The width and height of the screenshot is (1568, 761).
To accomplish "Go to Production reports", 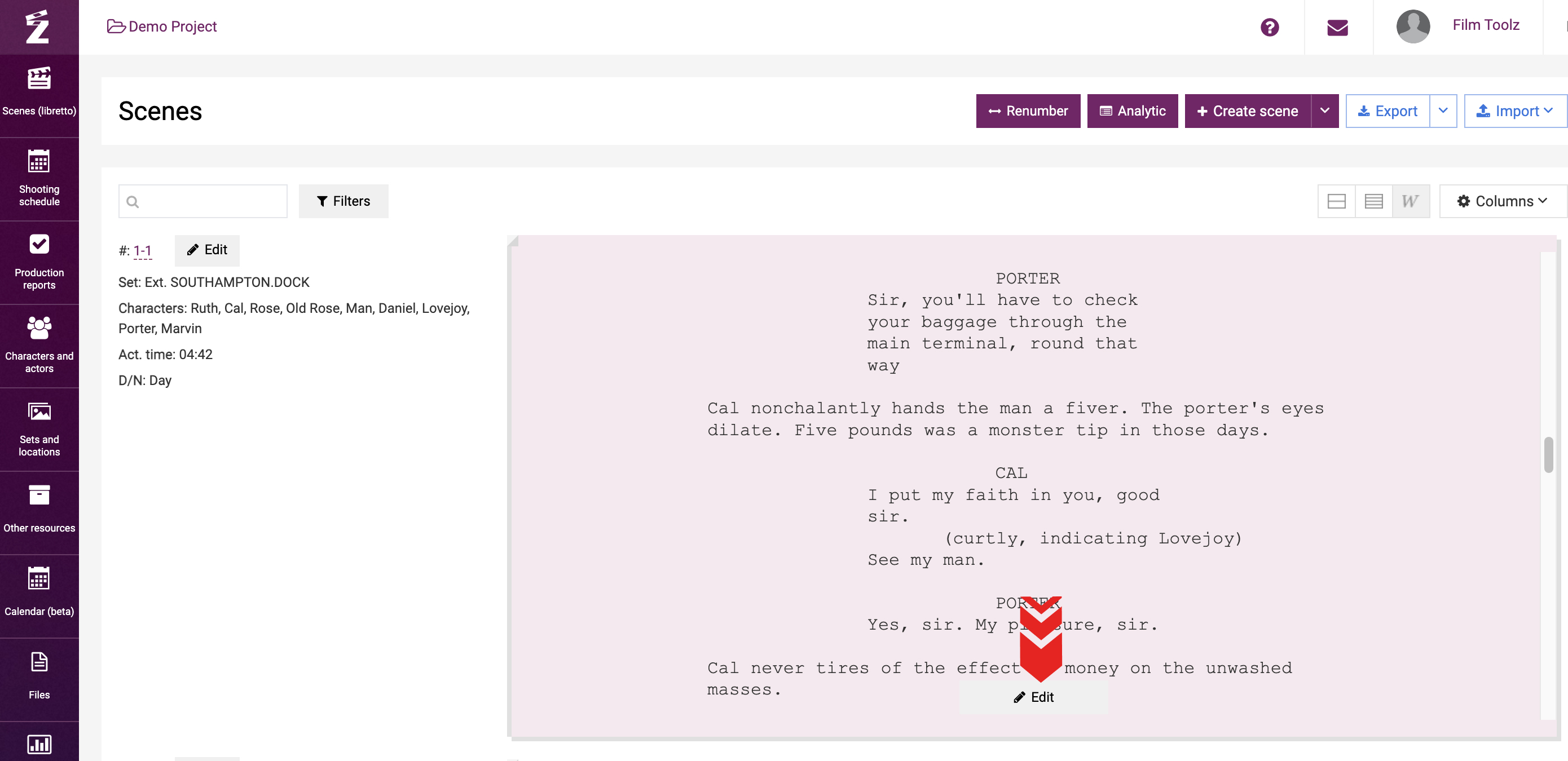I will pos(39,262).
